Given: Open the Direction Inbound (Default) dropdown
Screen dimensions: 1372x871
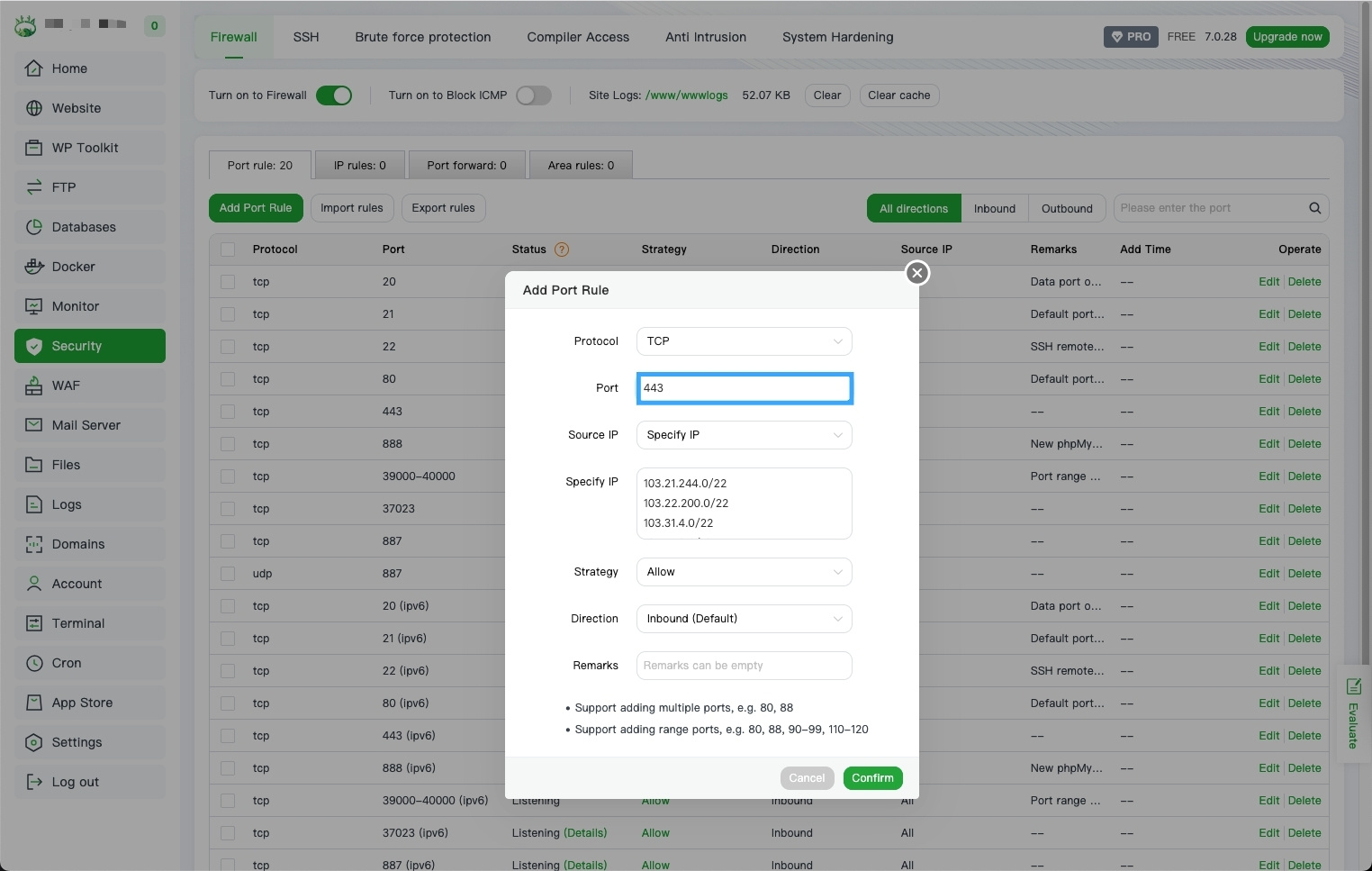Looking at the screenshot, I should pos(744,619).
